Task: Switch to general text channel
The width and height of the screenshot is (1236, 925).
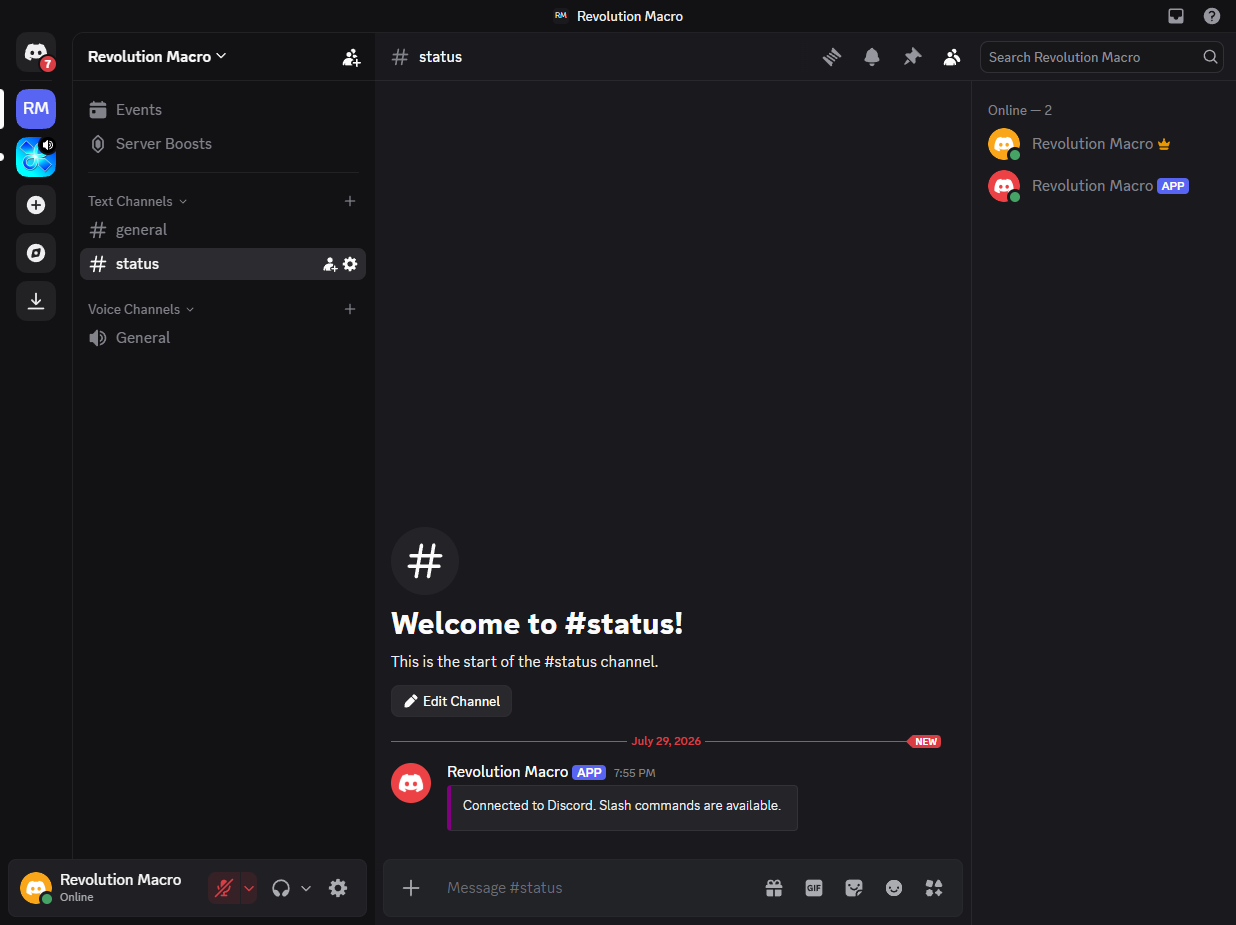Action: [x=223, y=230]
